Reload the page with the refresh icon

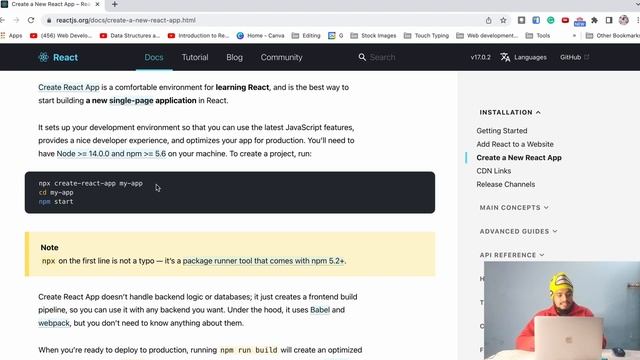click(x=31, y=20)
